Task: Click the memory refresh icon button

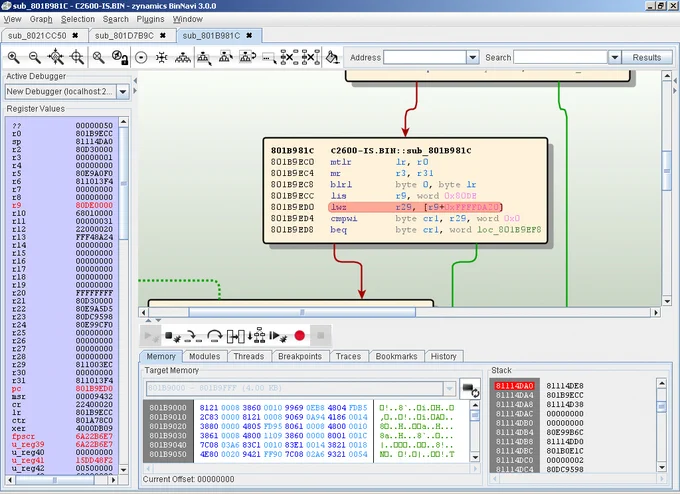Action: [x=470, y=389]
